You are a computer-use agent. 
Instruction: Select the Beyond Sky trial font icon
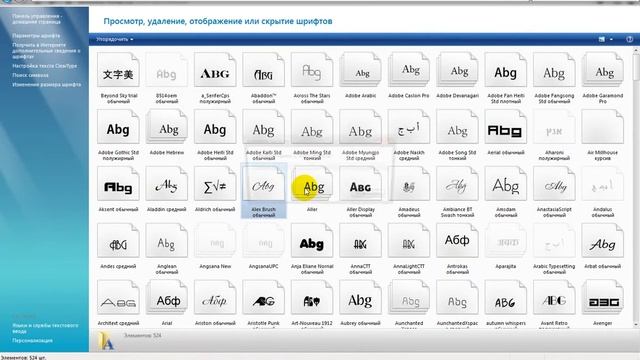point(118,70)
